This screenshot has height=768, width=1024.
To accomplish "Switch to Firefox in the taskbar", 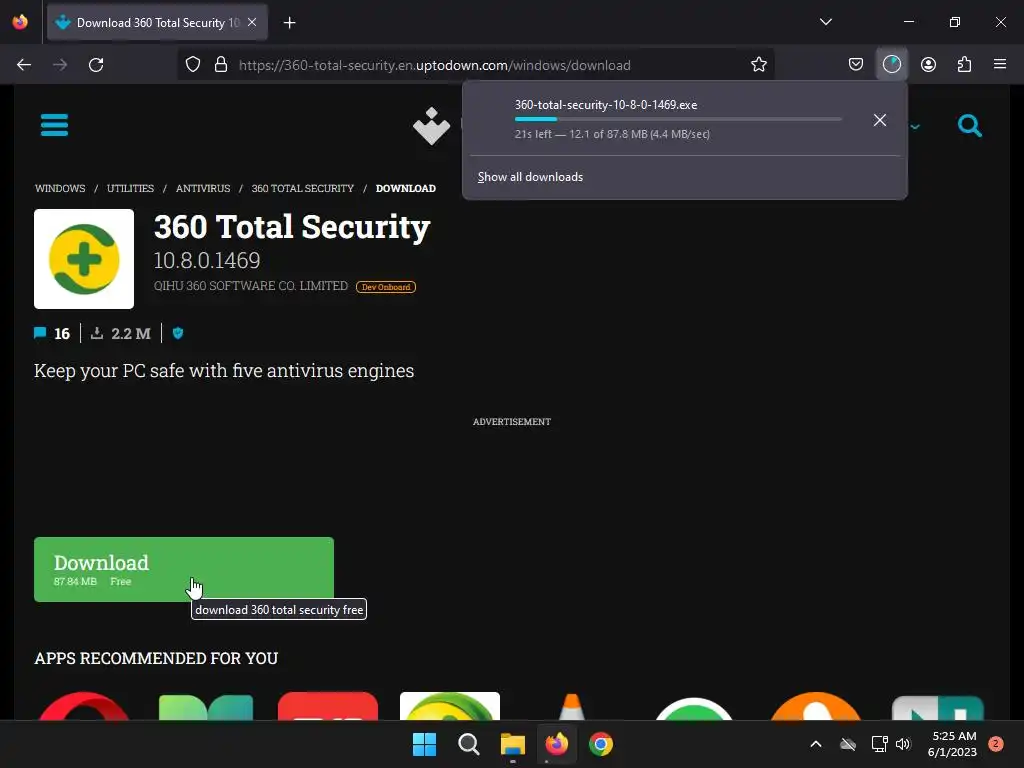I will 556,744.
